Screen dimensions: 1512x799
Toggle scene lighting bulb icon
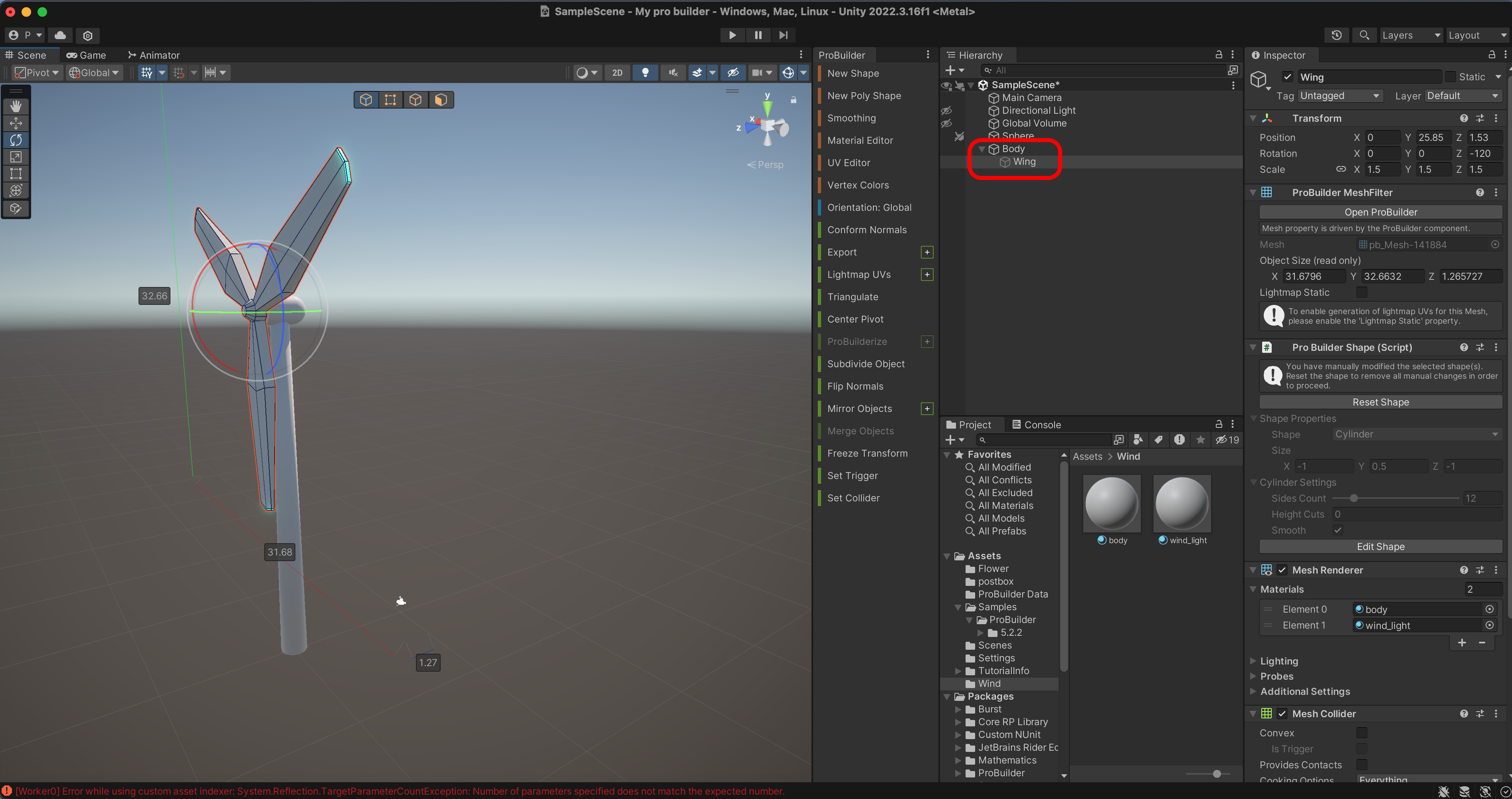pyautogui.click(x=645, y=73)
